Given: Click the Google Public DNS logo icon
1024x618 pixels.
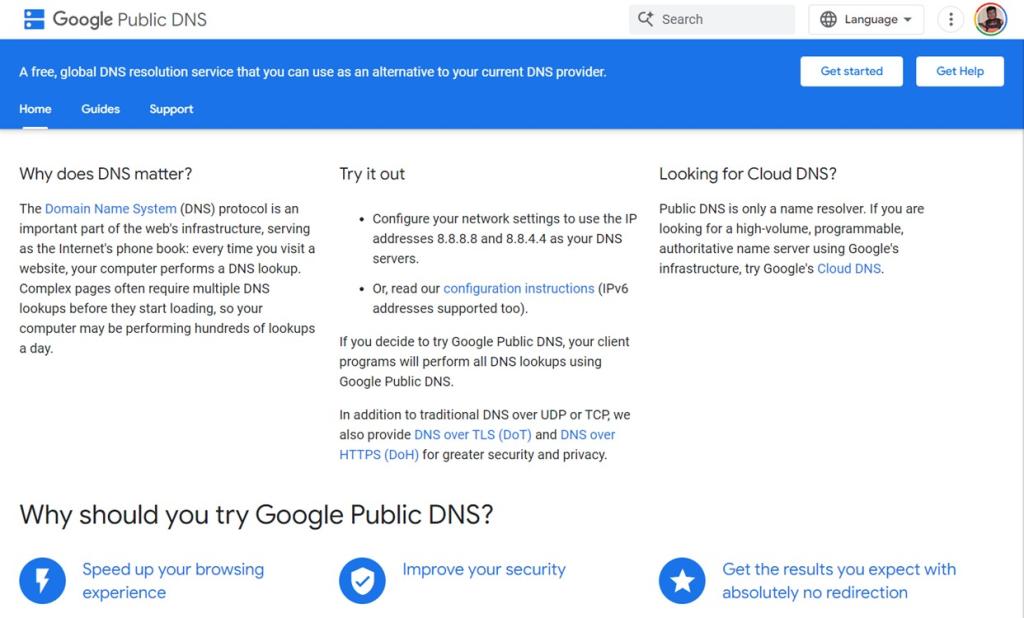Looking at the screenshot, I should pos(33,18).
